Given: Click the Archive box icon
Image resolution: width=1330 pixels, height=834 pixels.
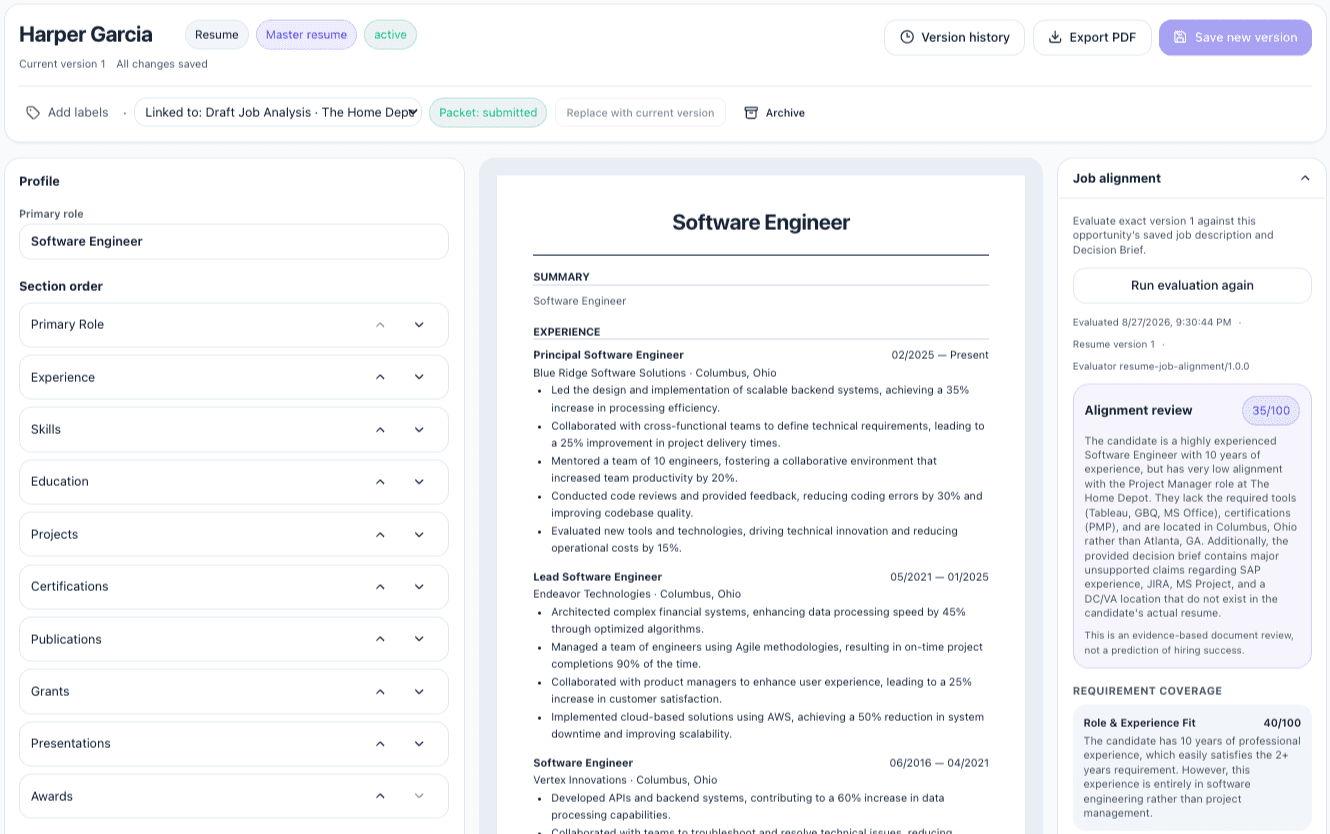Looking at the screenshot, I should click(x=751, y=112).
